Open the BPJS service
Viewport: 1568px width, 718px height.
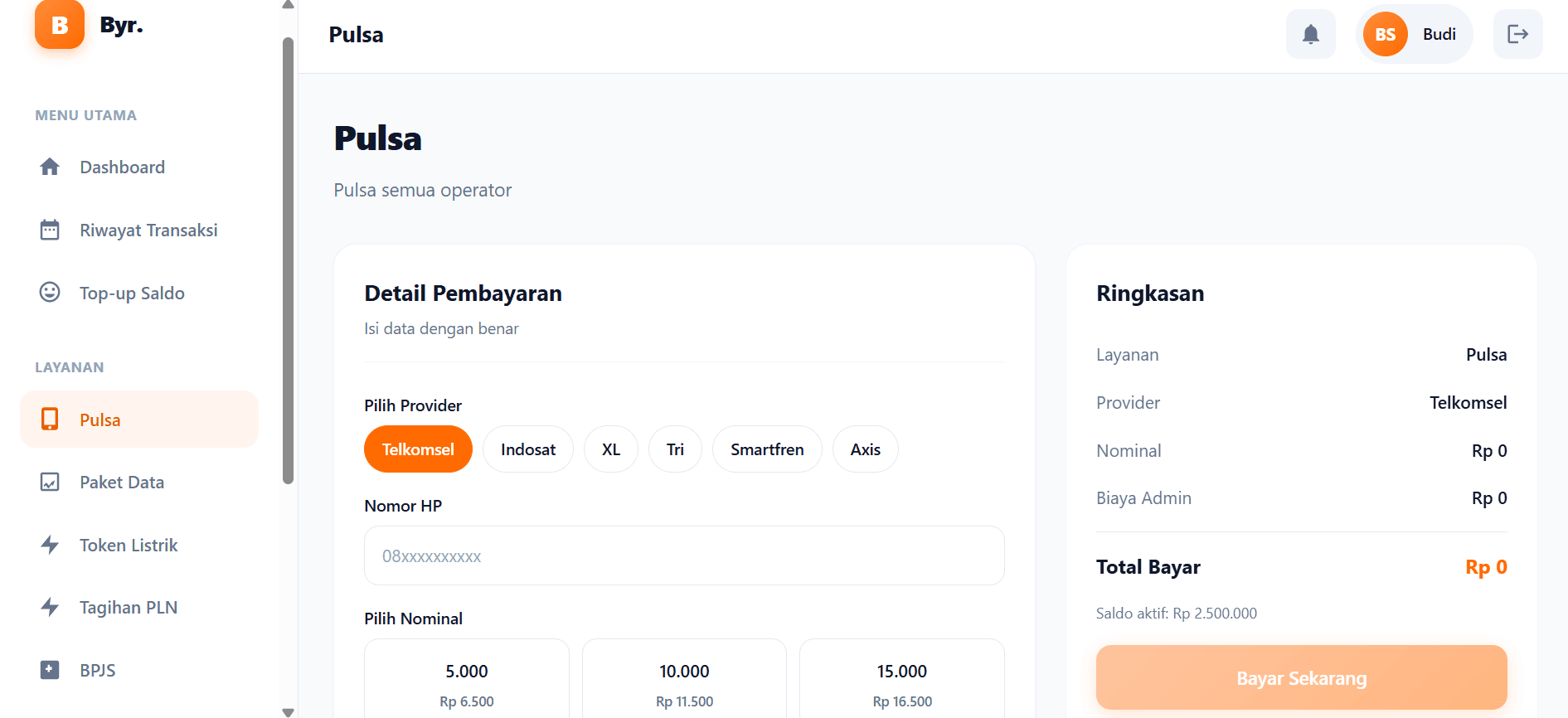point(139,670)
